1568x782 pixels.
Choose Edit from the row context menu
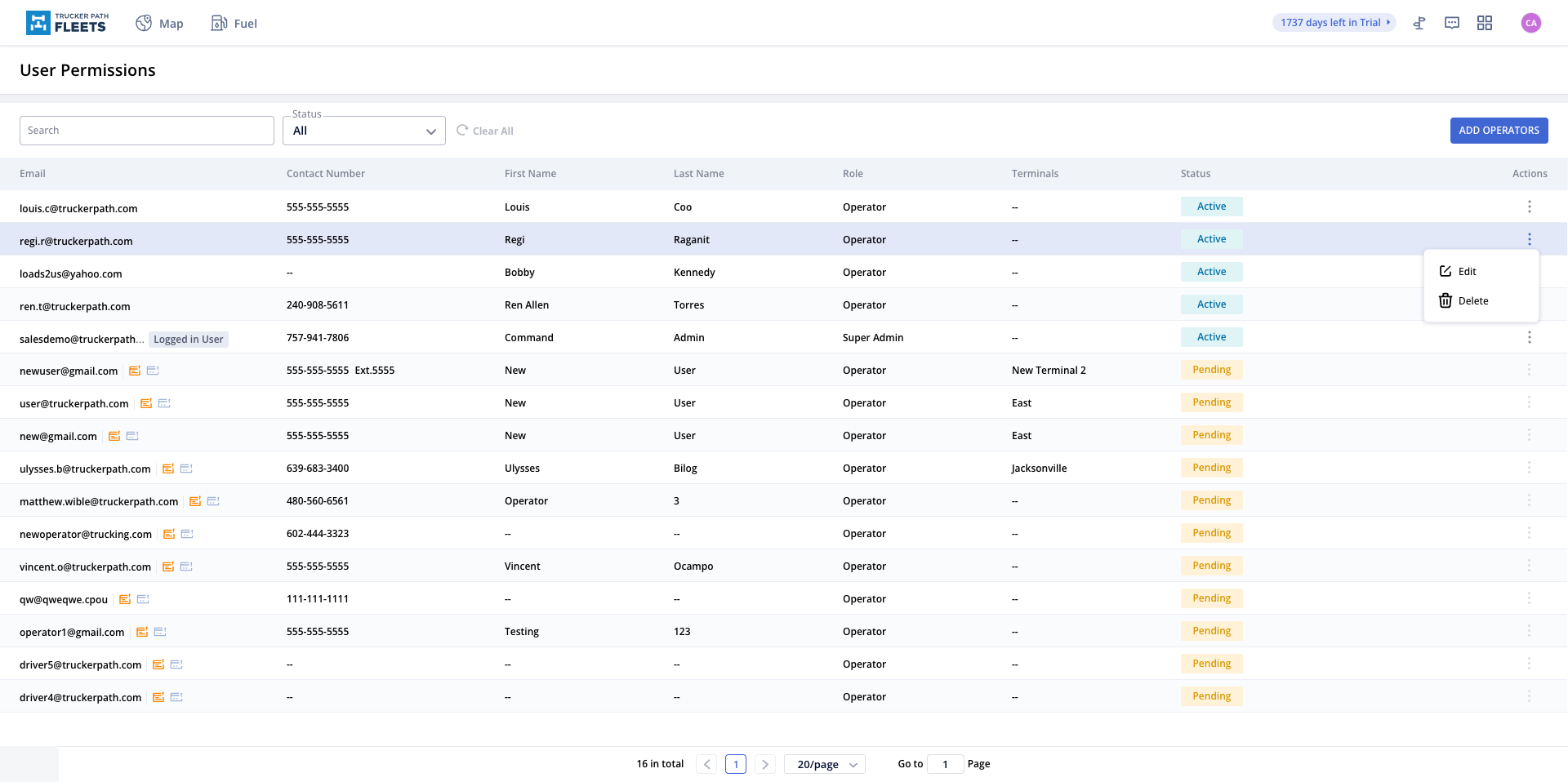(x=1467, y=272)
